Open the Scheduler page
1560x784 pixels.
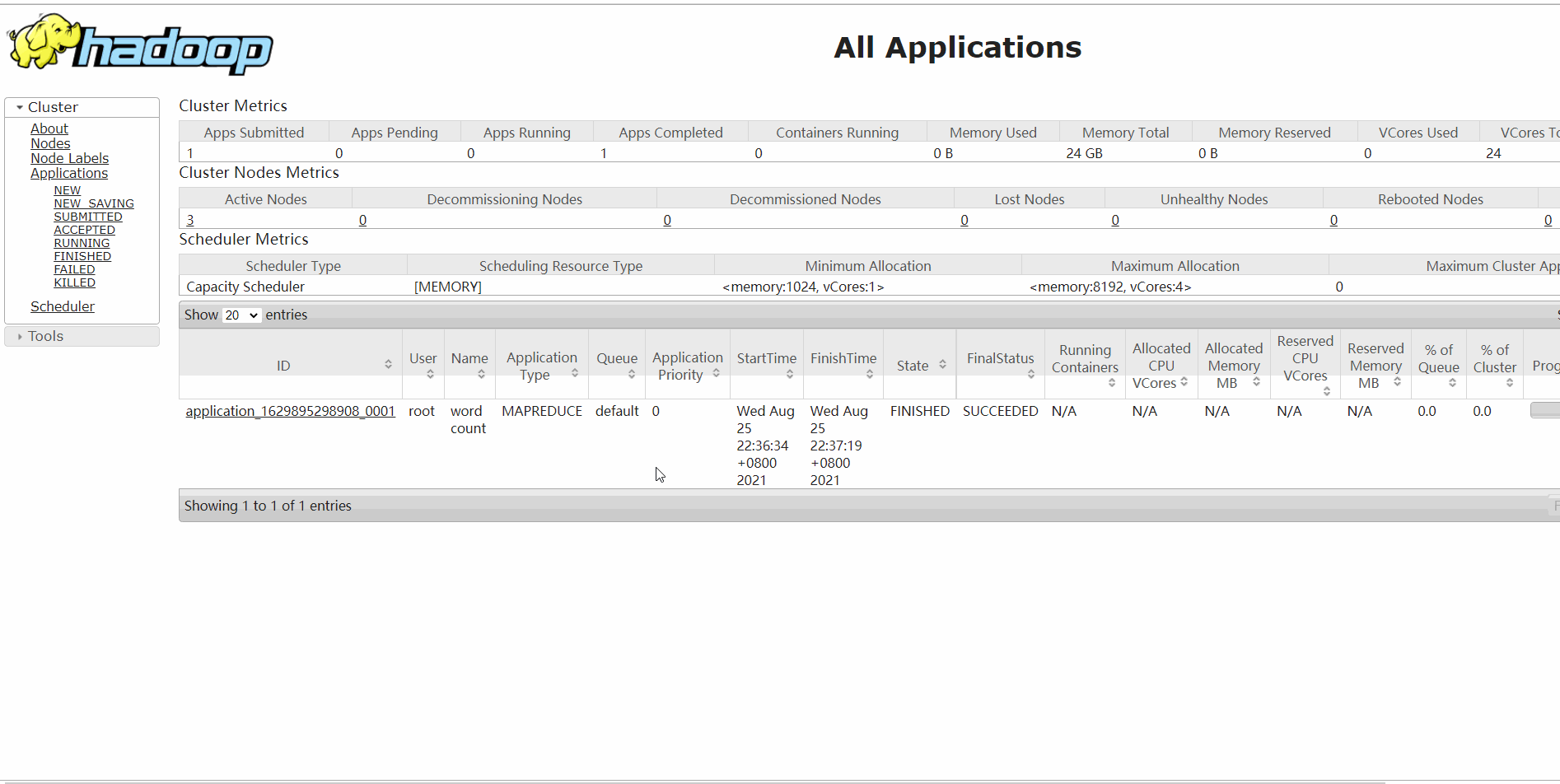[x=63, y=306]
